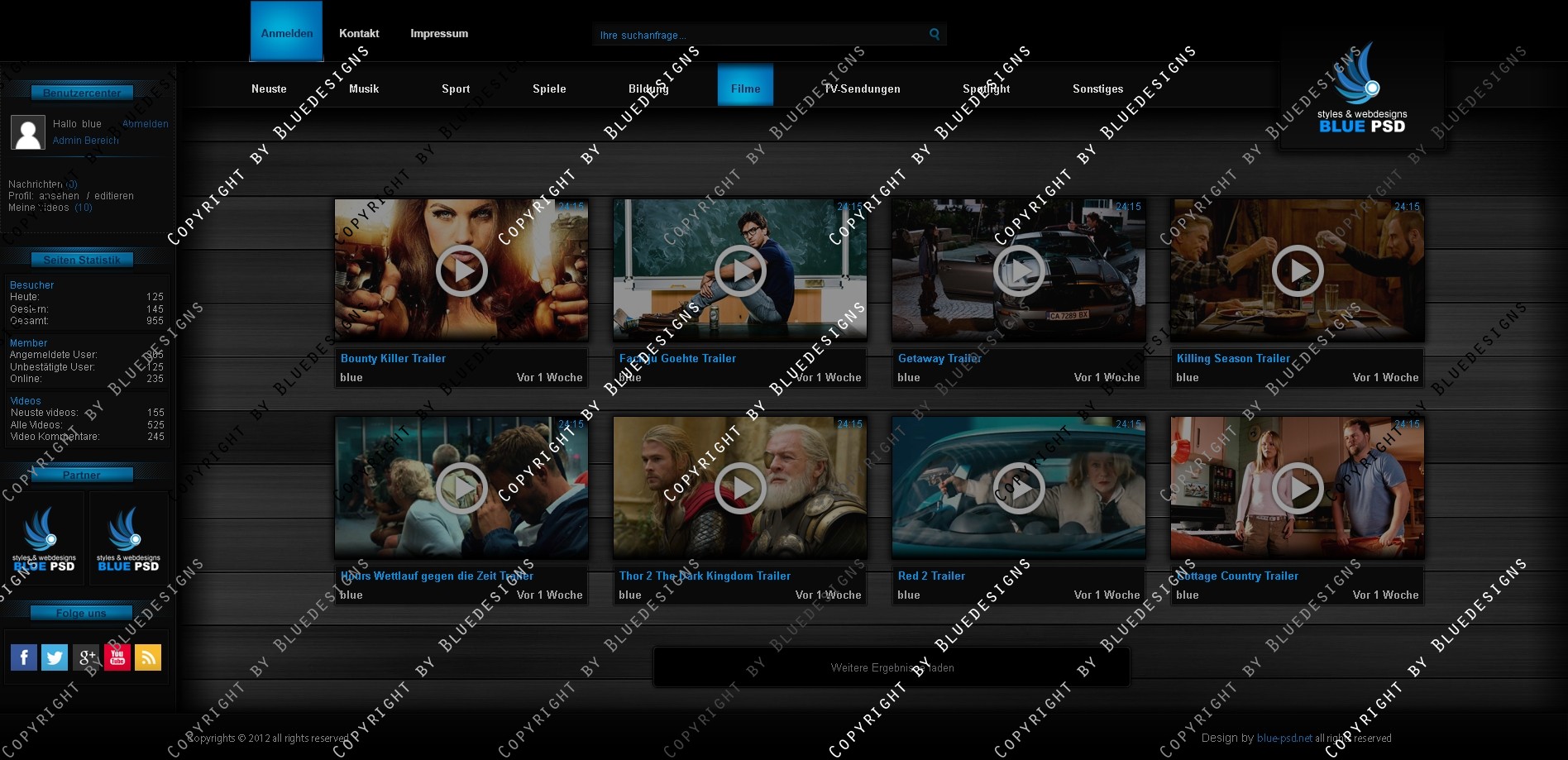
Task: Open the YouTube social icon
Action: (117, 657)
